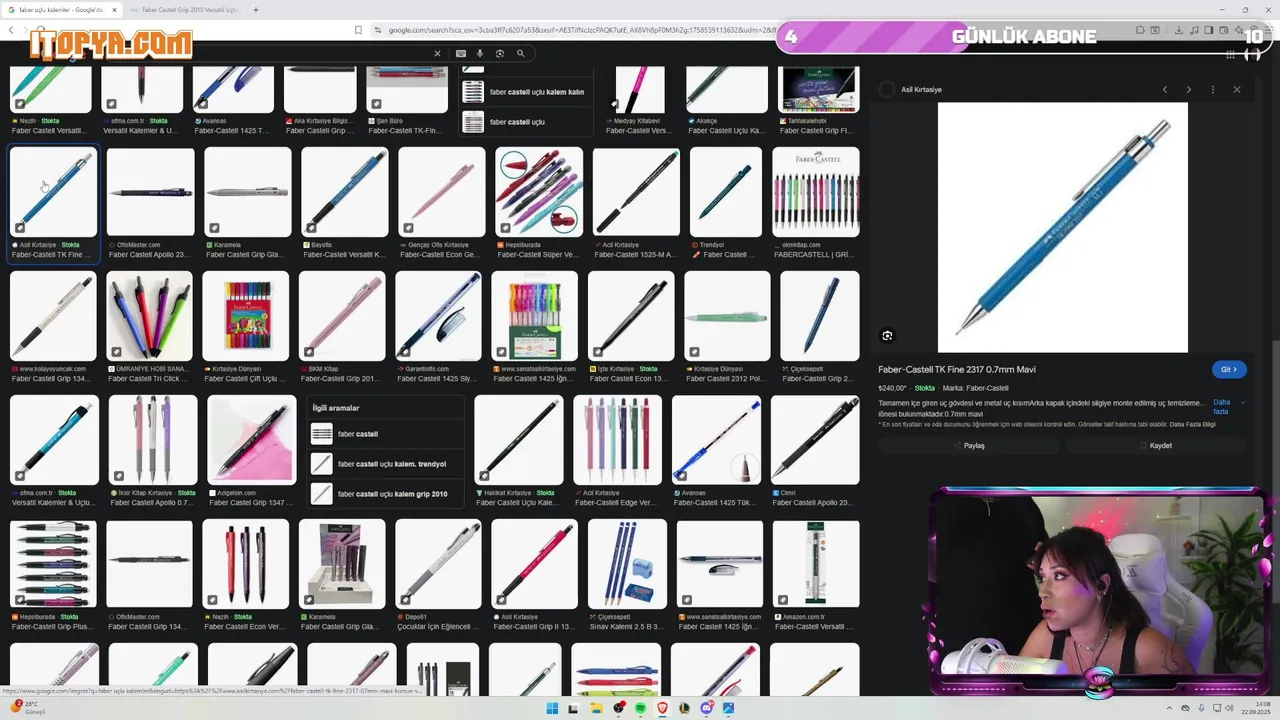1280x720 pixels.
Task: Open the Windows Start menu
Action: point(552,708)
